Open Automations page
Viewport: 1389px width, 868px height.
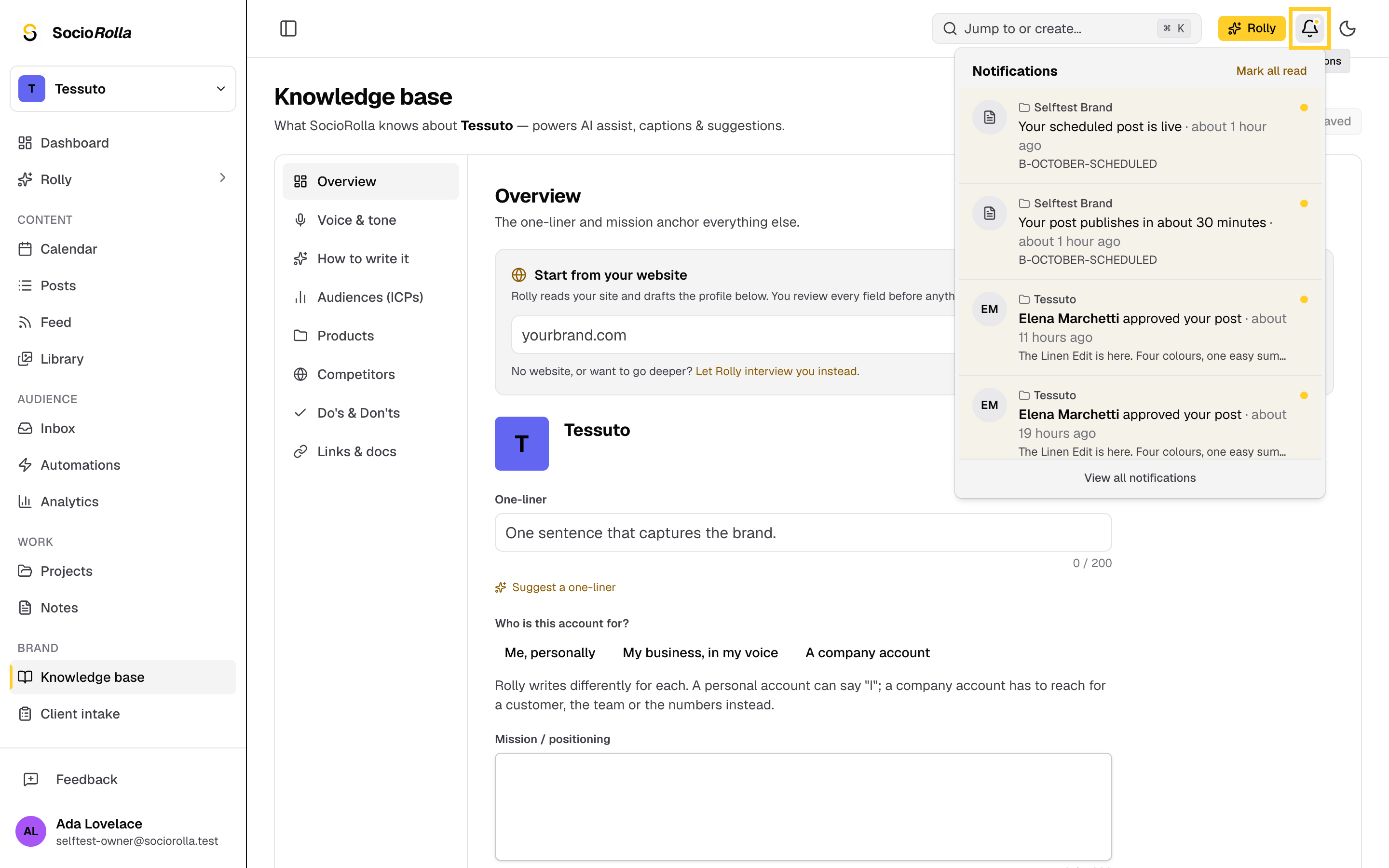[x=123, y=465]
